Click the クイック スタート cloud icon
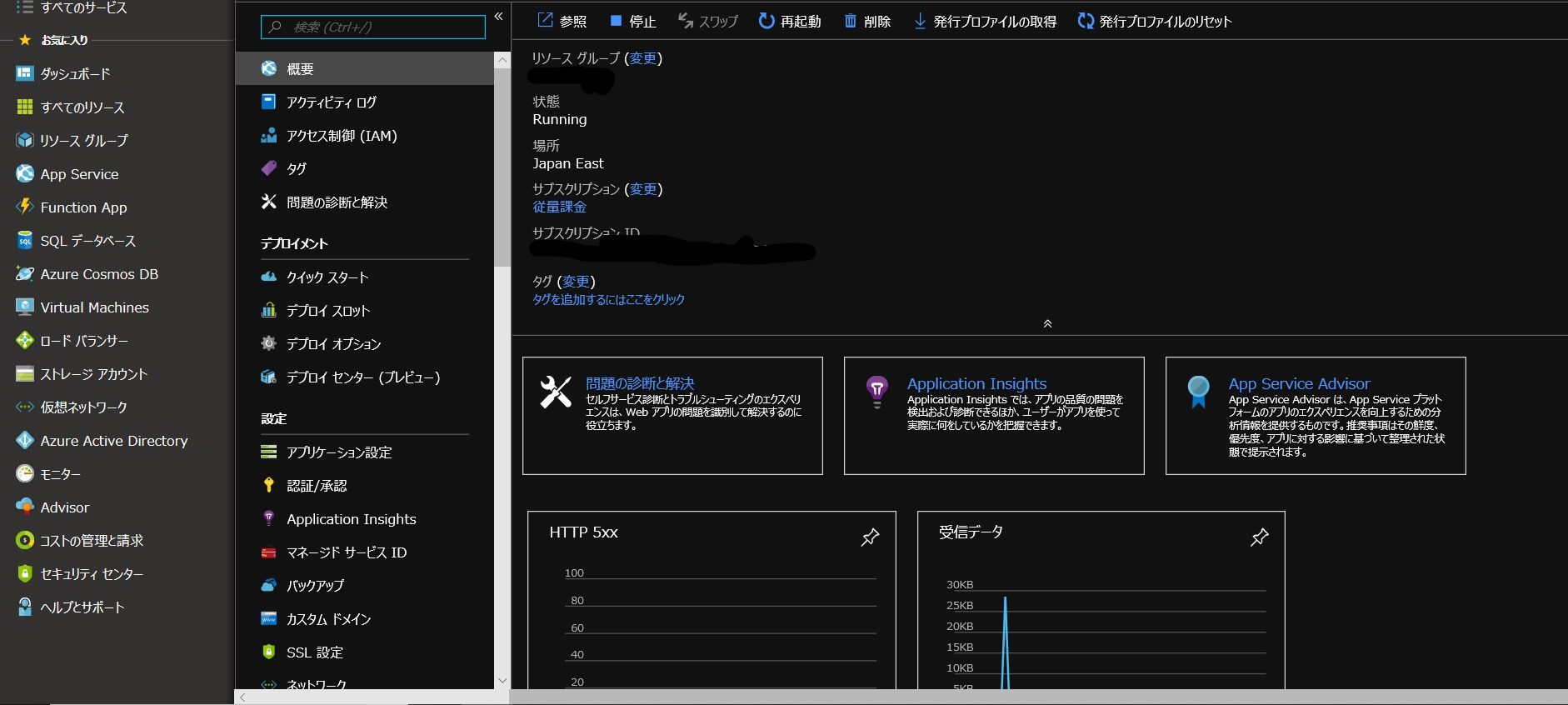Image resolution: width=1568 pixels, height=705 pixels. (x=268, y=277)
